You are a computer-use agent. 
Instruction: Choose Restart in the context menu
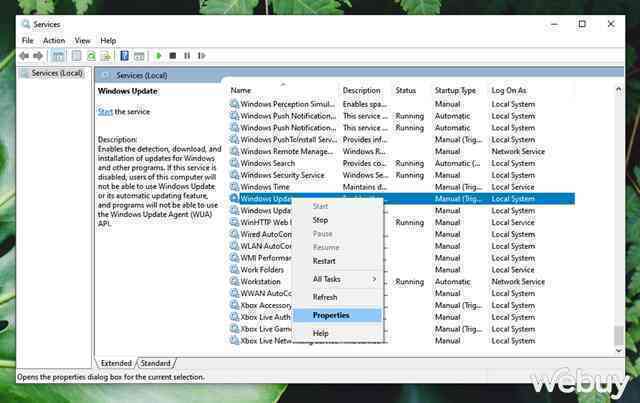tap(338, 261)
